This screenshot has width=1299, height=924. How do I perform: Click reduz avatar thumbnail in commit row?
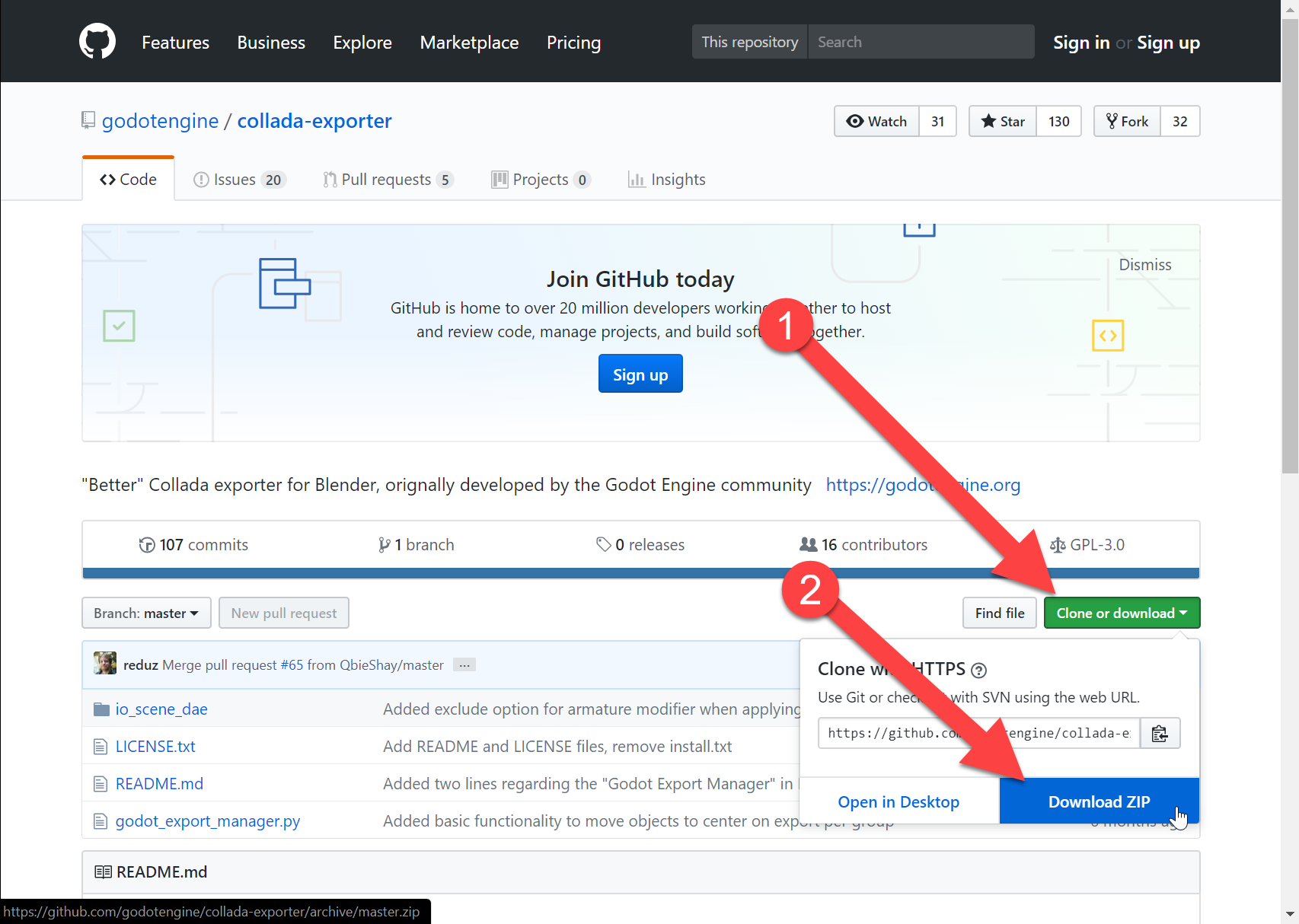click(105, 664)
